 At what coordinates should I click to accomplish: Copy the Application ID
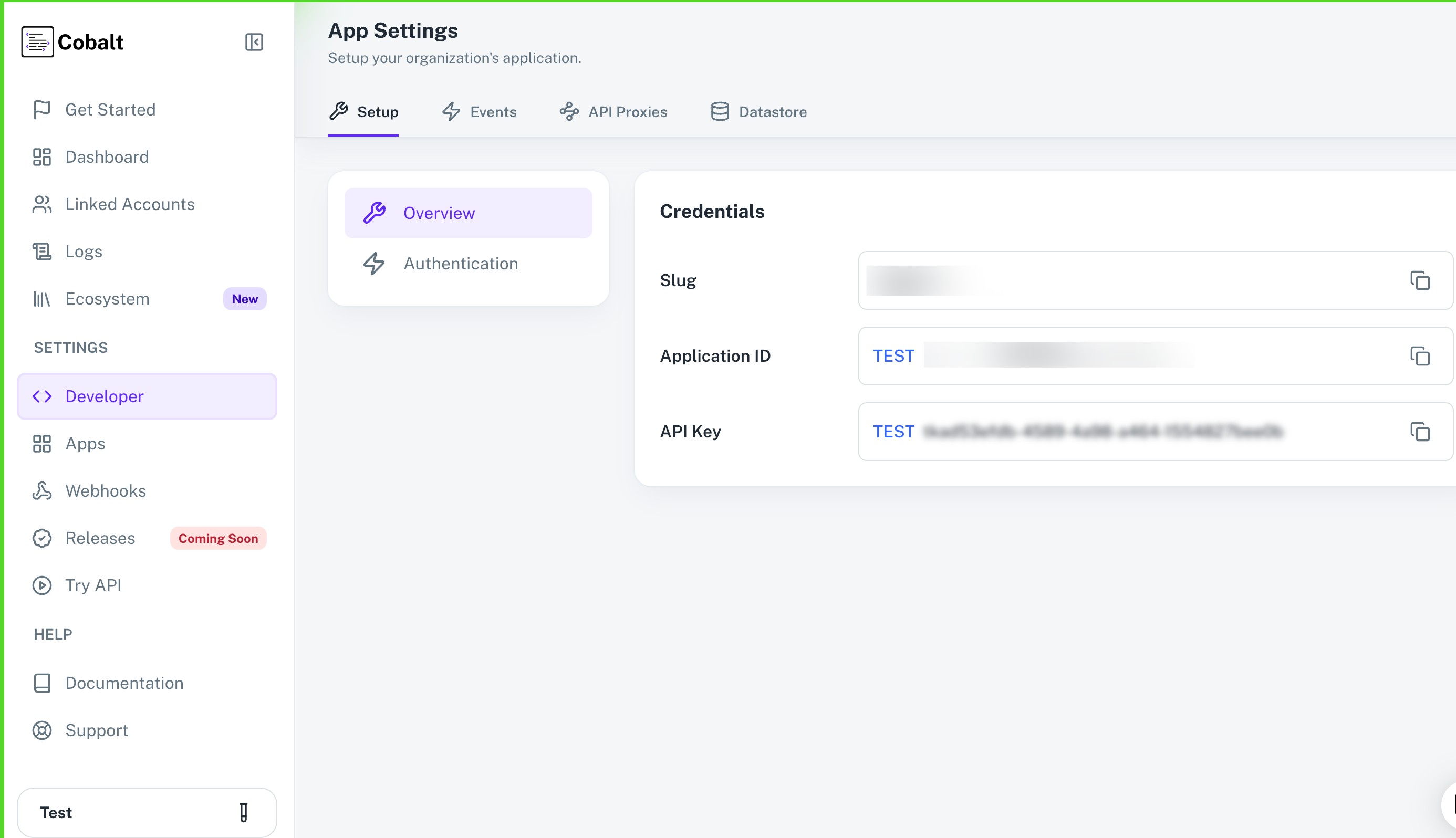(1420, 357)
